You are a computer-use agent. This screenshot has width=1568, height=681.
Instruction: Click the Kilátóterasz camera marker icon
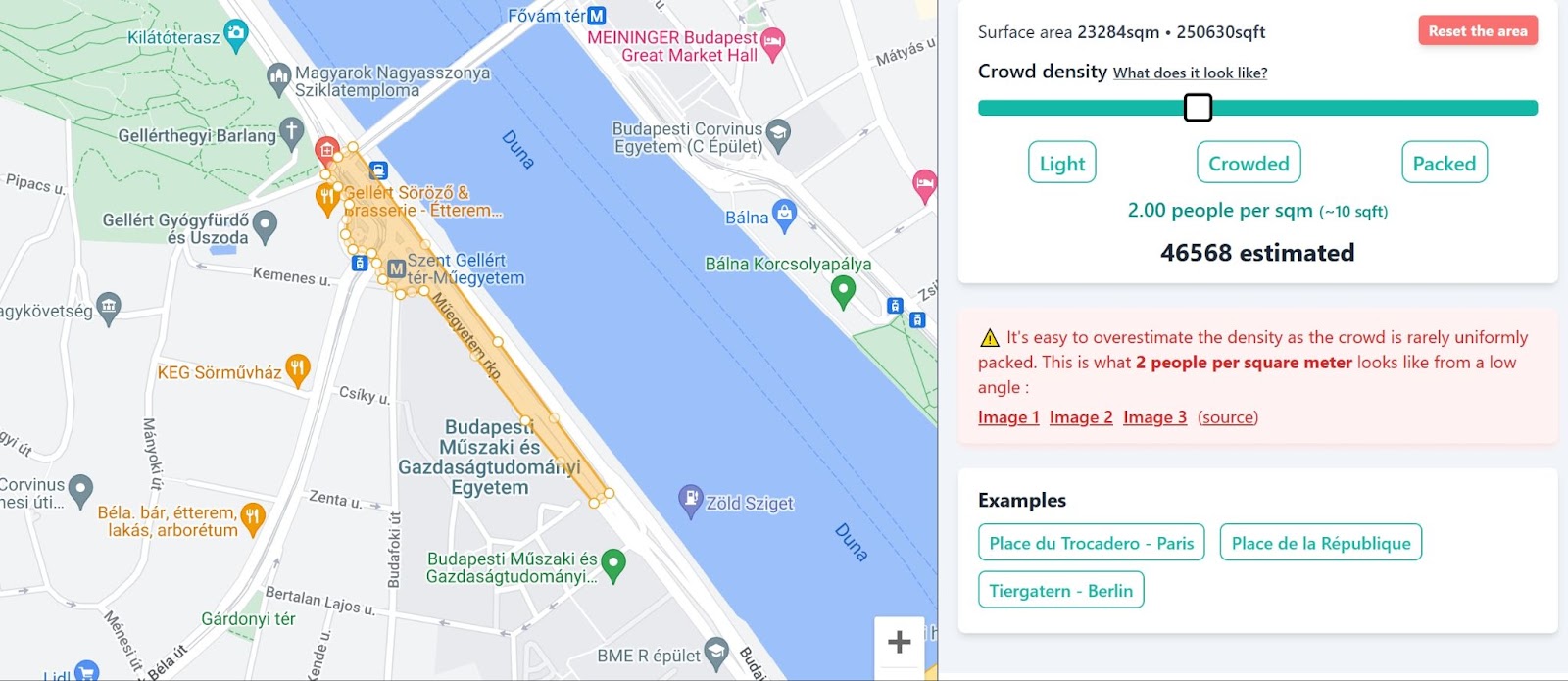pyautogui.click(x=236, y=34)
